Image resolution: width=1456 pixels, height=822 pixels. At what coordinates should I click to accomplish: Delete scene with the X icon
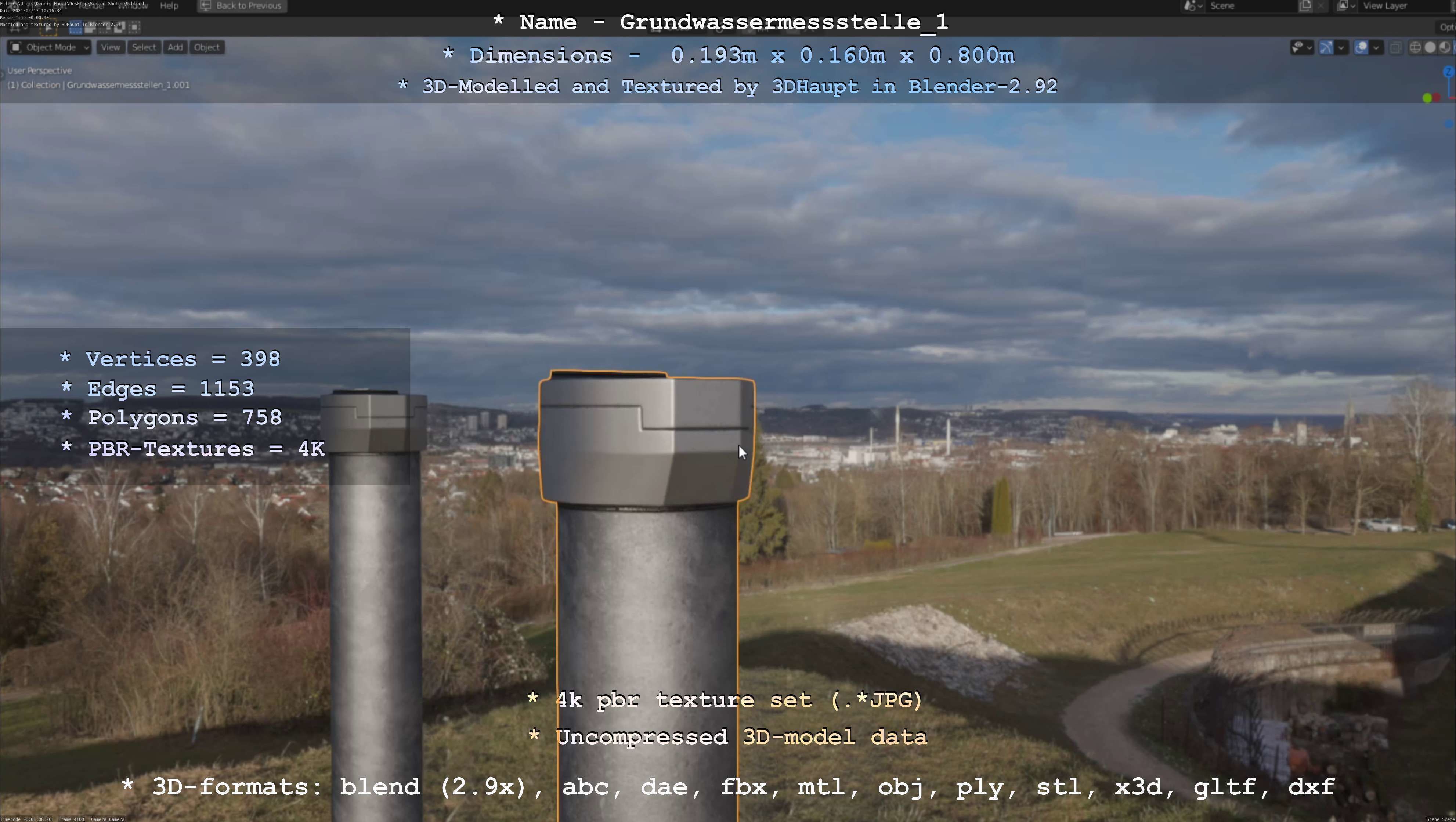point(1321,6)
